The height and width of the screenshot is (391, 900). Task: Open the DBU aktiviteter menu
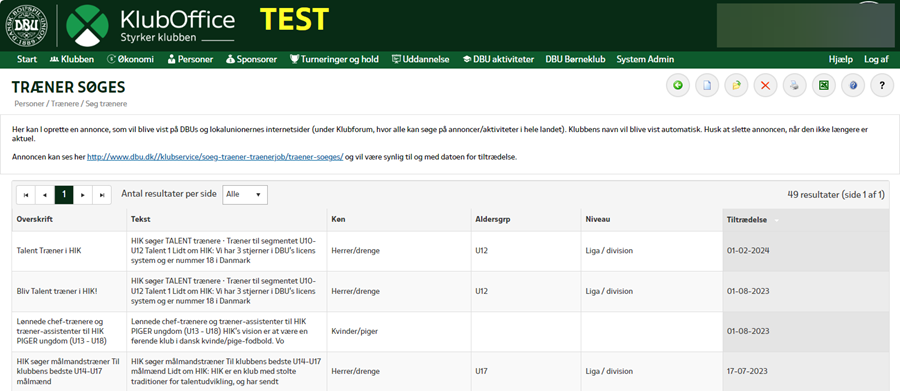click(498, 59)
